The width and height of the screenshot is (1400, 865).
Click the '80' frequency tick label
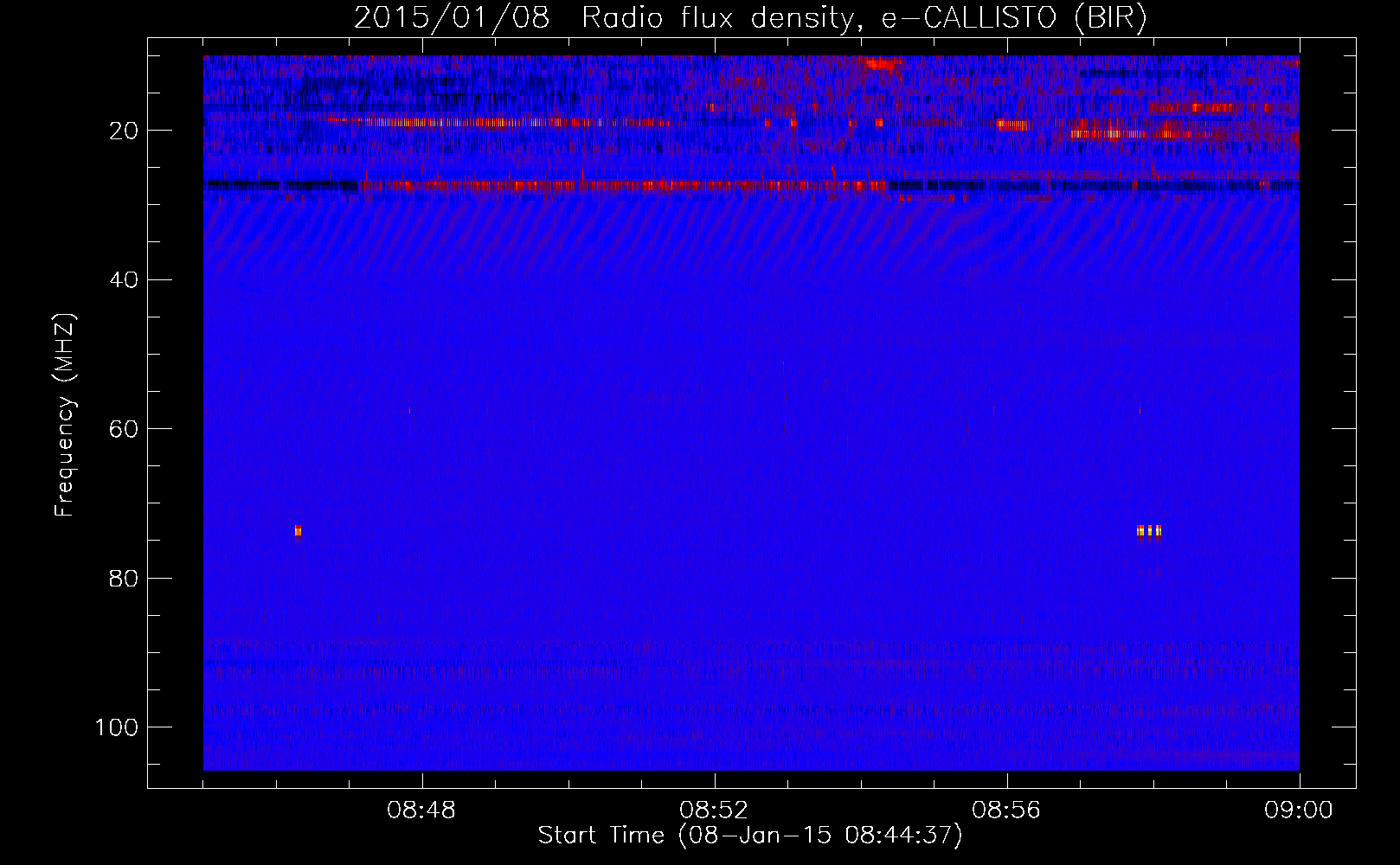click(x=124, y=579)
